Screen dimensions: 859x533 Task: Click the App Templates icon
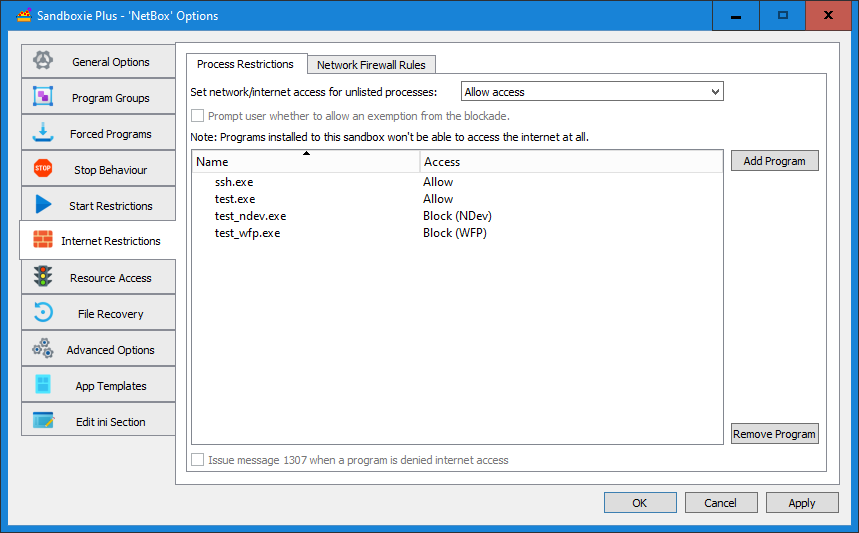point(43,385)
